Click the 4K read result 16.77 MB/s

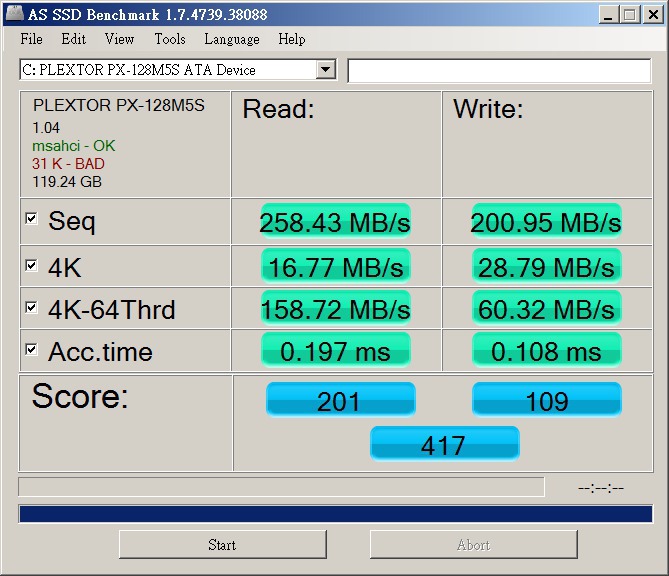point(335,266)
